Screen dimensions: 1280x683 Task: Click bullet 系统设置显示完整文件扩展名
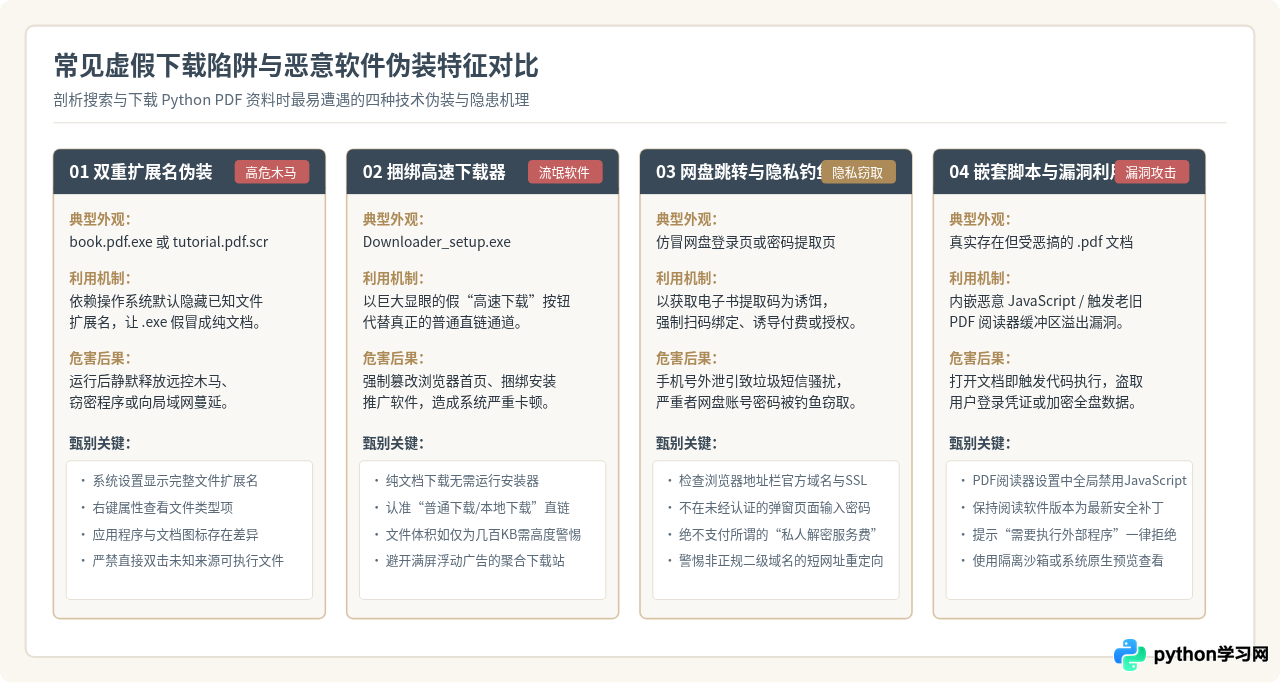click(x=175, y=481)
